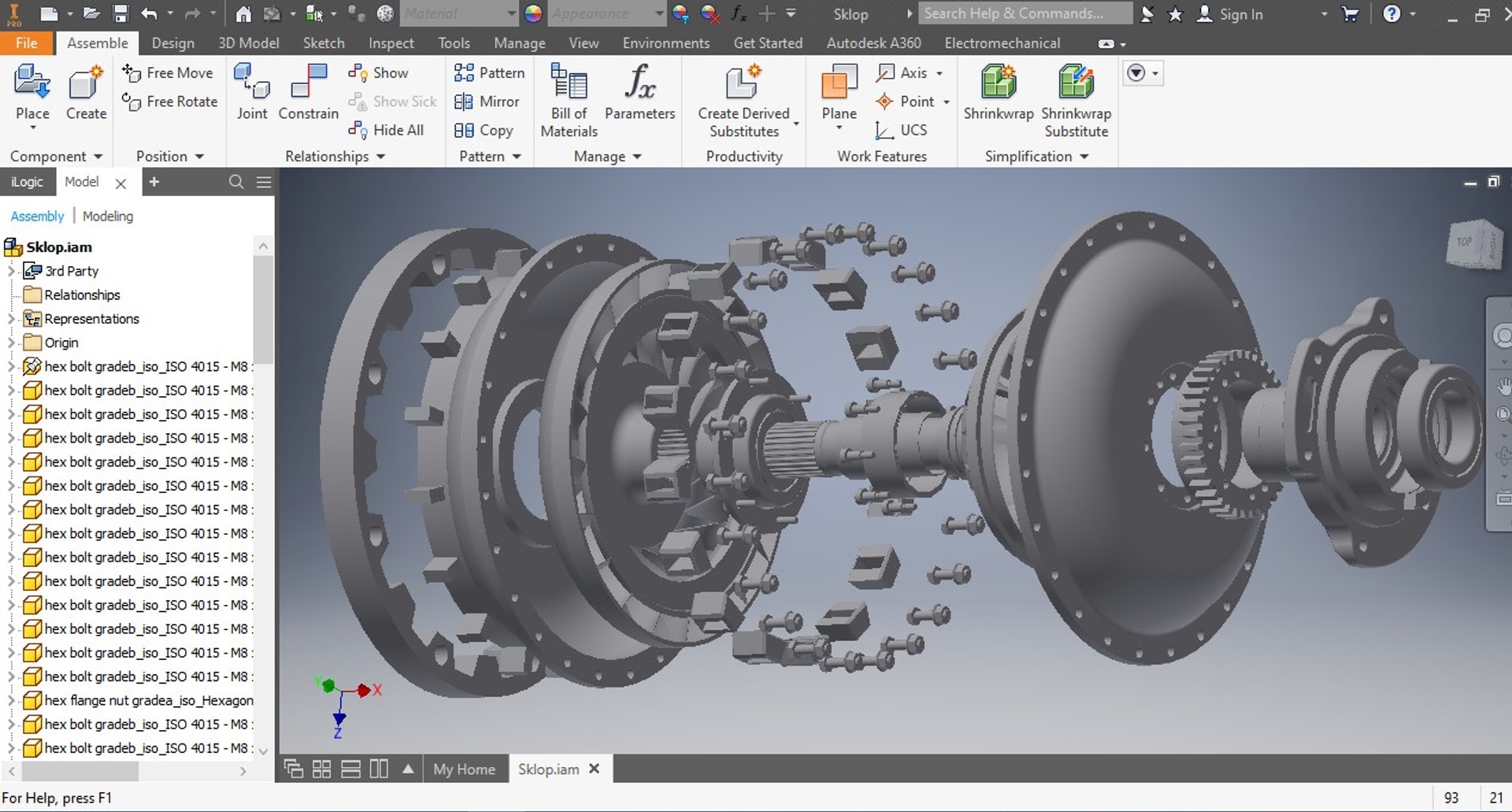Click the Joint tool
1512x812 pixels.
pos(252,93)
